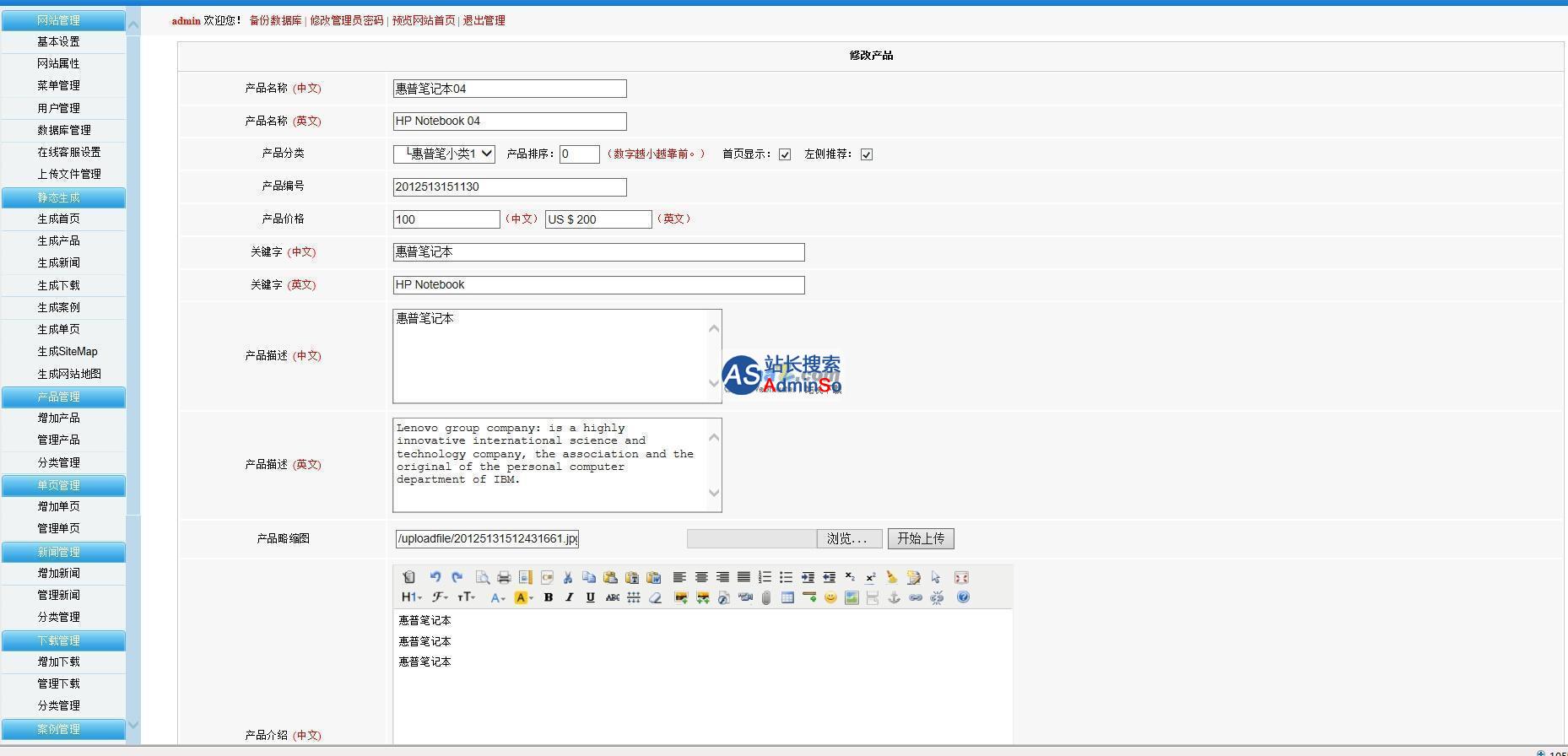Uncheck the 左侧推荐 checkbox
Image resolution: width=1568 pixels, height=756 pixels.
pos(867,154)
